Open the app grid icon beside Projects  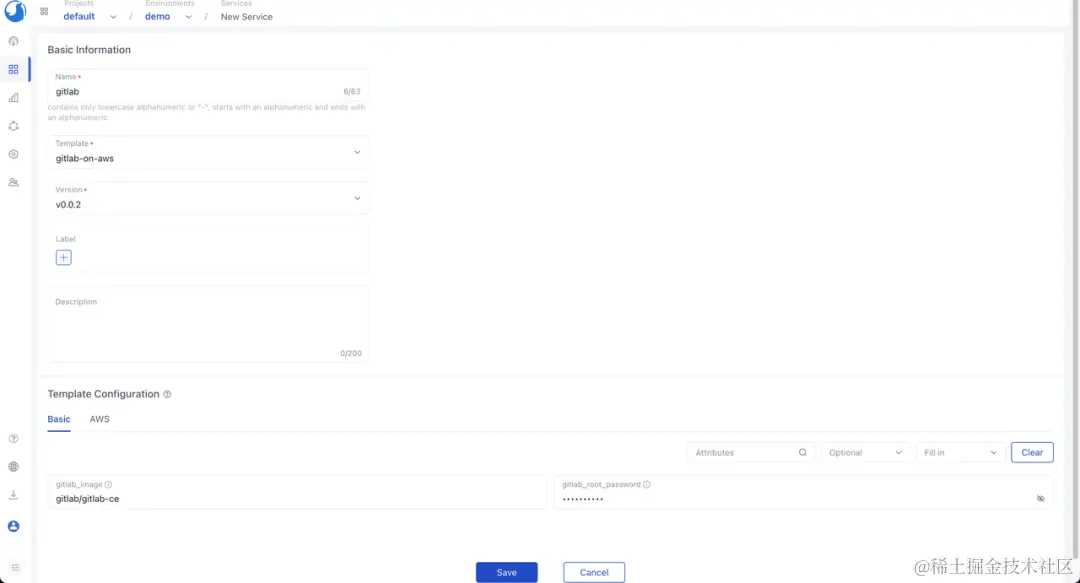point(44,12)
